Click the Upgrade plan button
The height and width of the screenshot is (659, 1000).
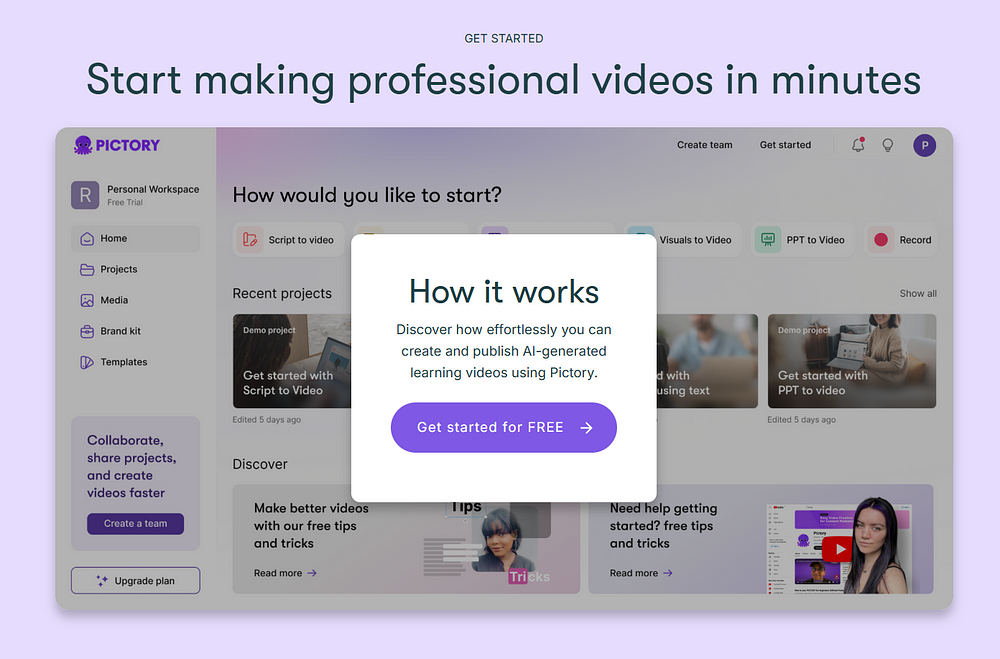135,581
